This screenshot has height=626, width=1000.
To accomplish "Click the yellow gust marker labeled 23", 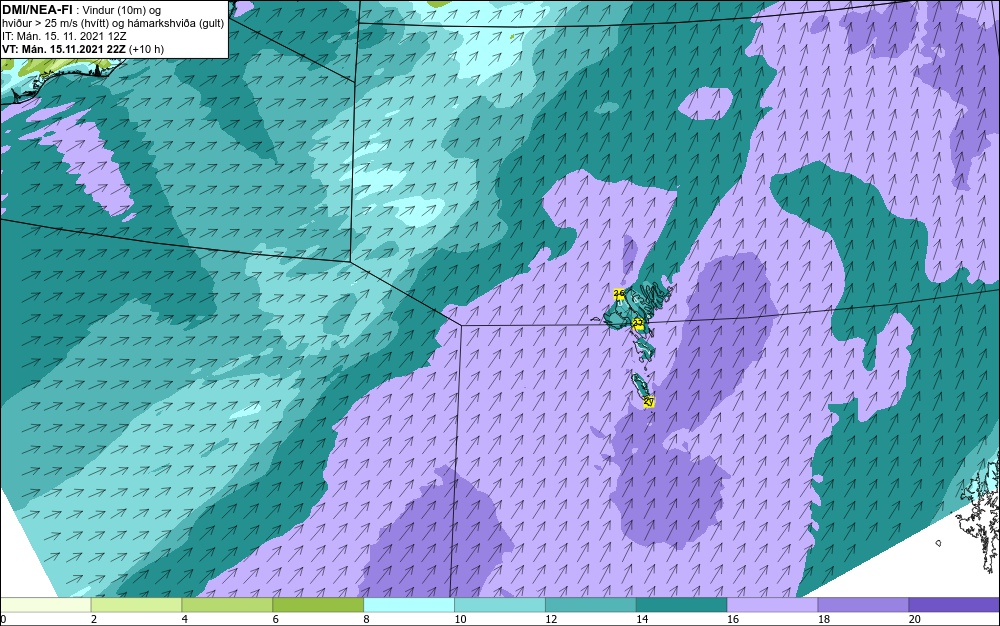I will click(x=637, y=323).
